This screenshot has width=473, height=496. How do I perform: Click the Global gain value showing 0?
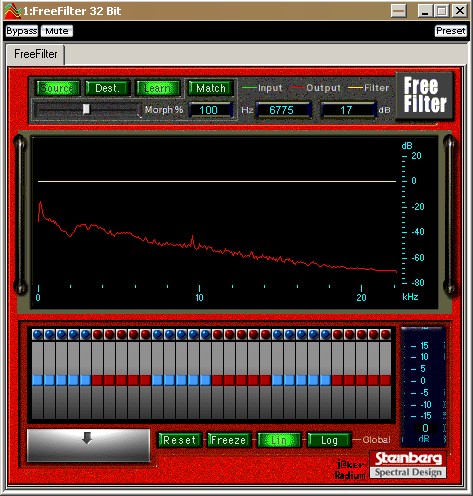pos(425,428)
